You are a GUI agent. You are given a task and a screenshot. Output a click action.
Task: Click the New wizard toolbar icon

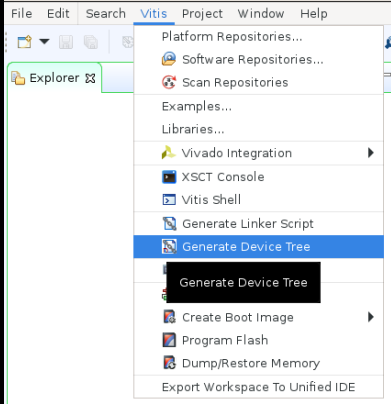tap(25, 42)
